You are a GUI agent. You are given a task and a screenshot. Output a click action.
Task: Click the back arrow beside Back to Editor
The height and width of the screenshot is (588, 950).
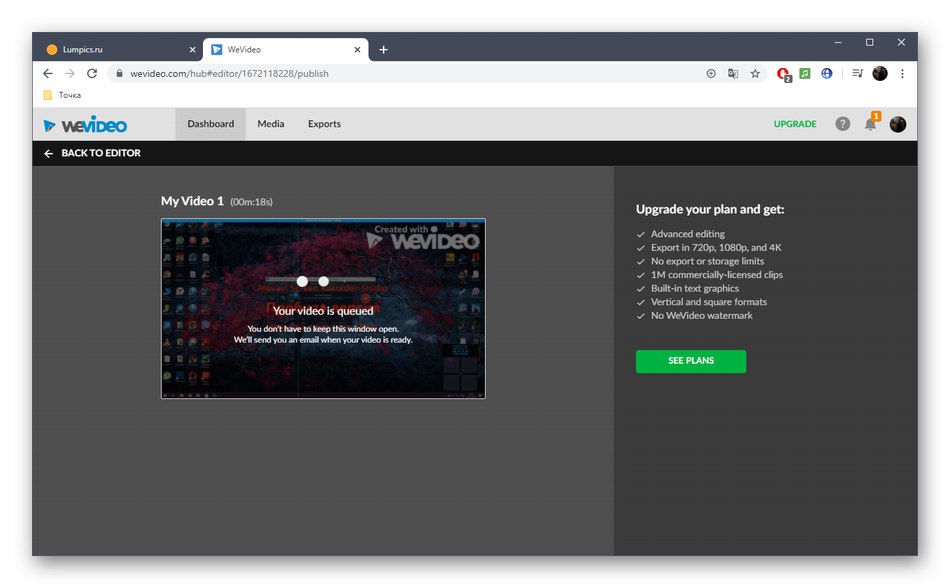(x=48, y=154)
